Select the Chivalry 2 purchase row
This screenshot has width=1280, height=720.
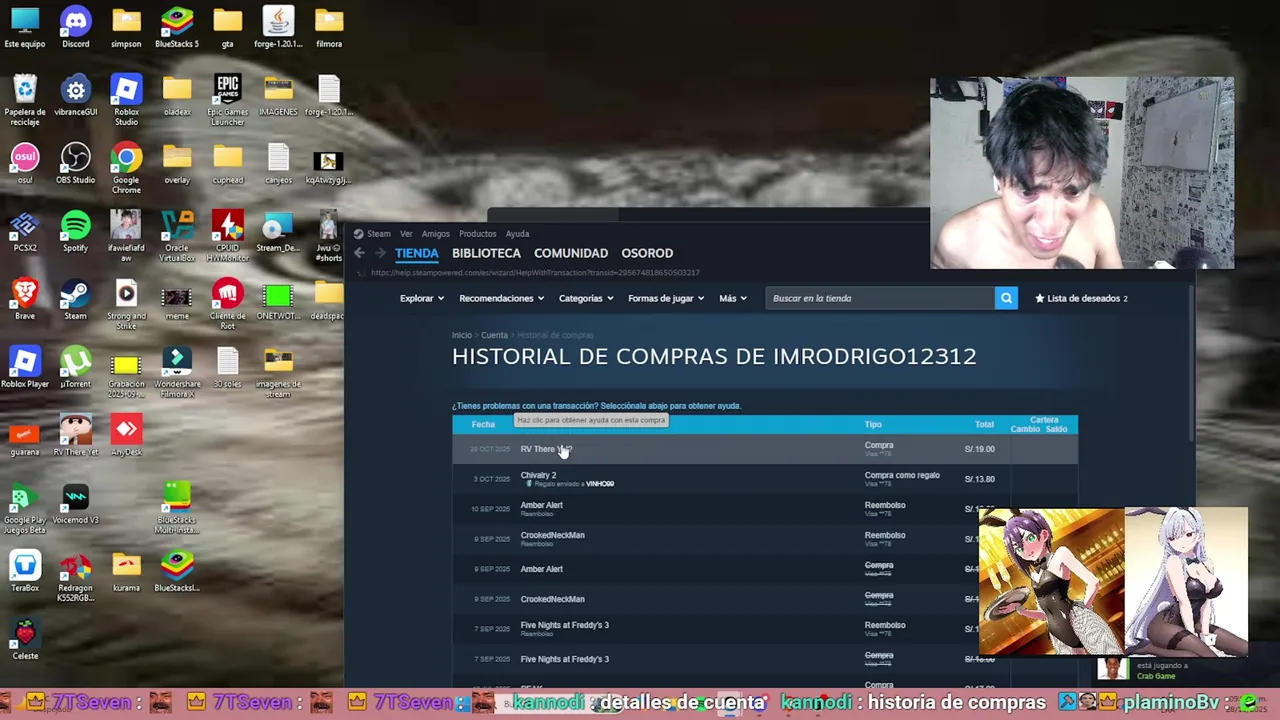tap(765, 479)
